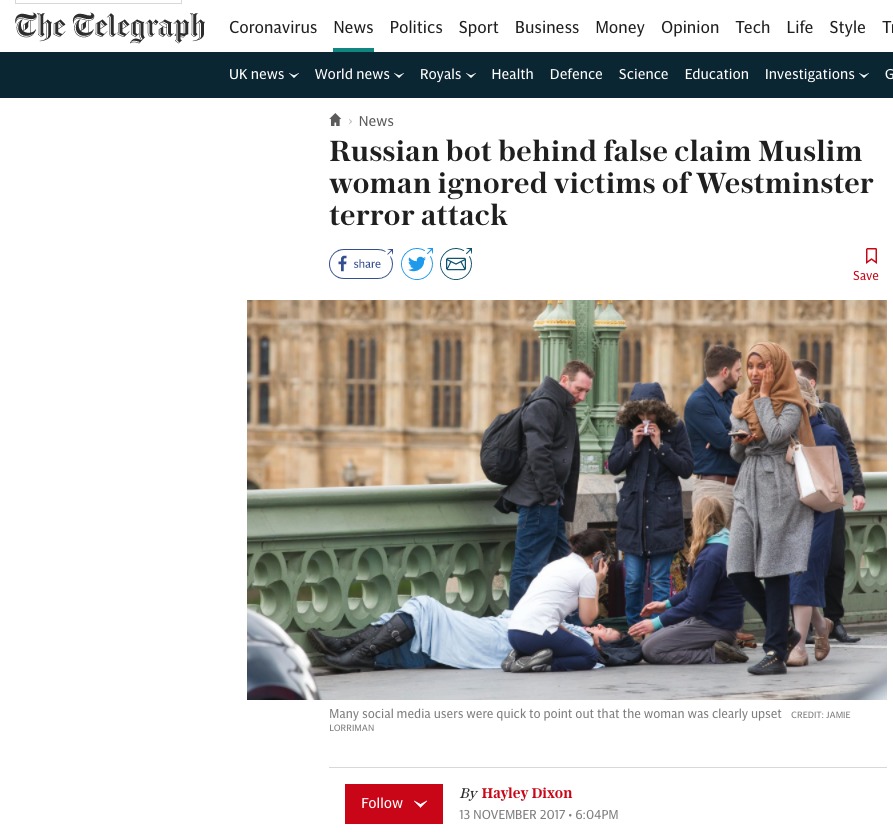Switch to the Politics section
The image size is (893, 835).
coord(416,27)
